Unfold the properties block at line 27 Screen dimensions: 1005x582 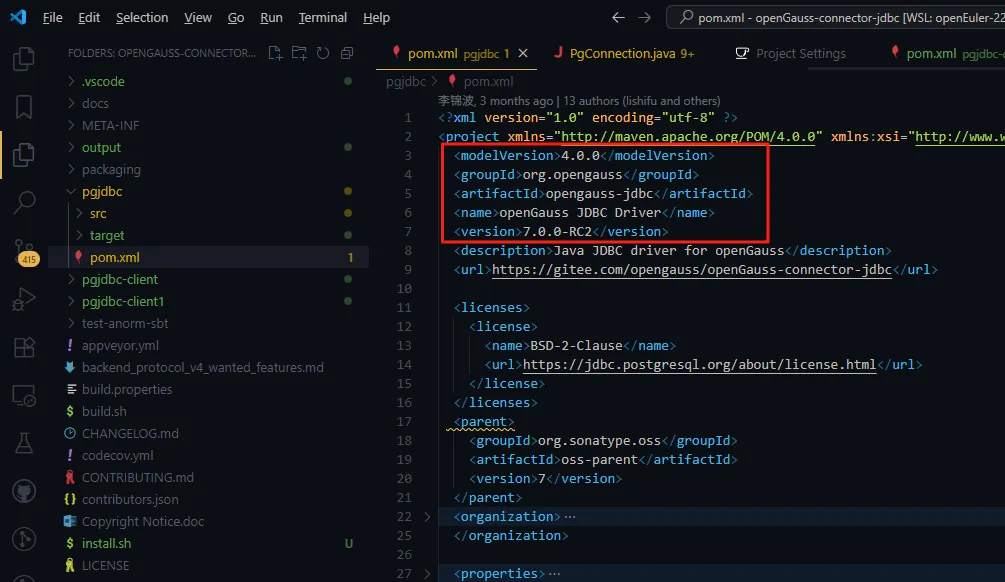428,574
